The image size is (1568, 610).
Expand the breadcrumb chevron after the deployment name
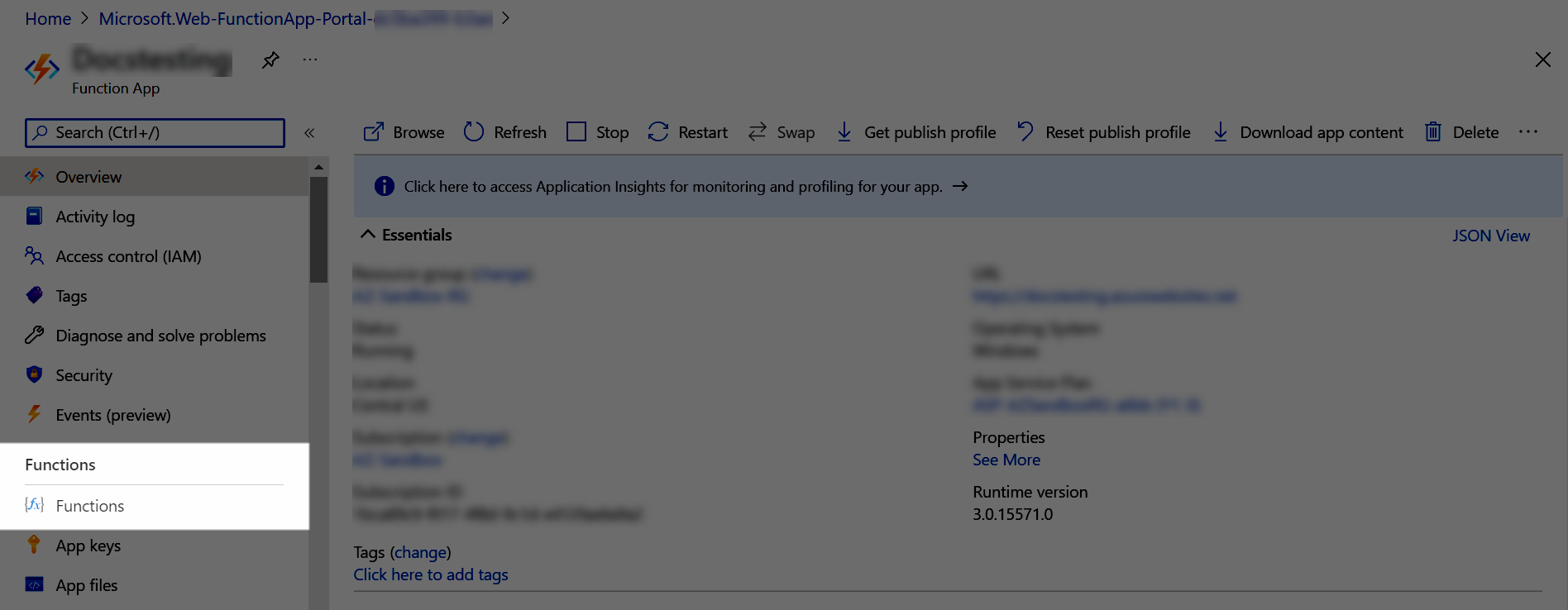(x=506, y=18)
